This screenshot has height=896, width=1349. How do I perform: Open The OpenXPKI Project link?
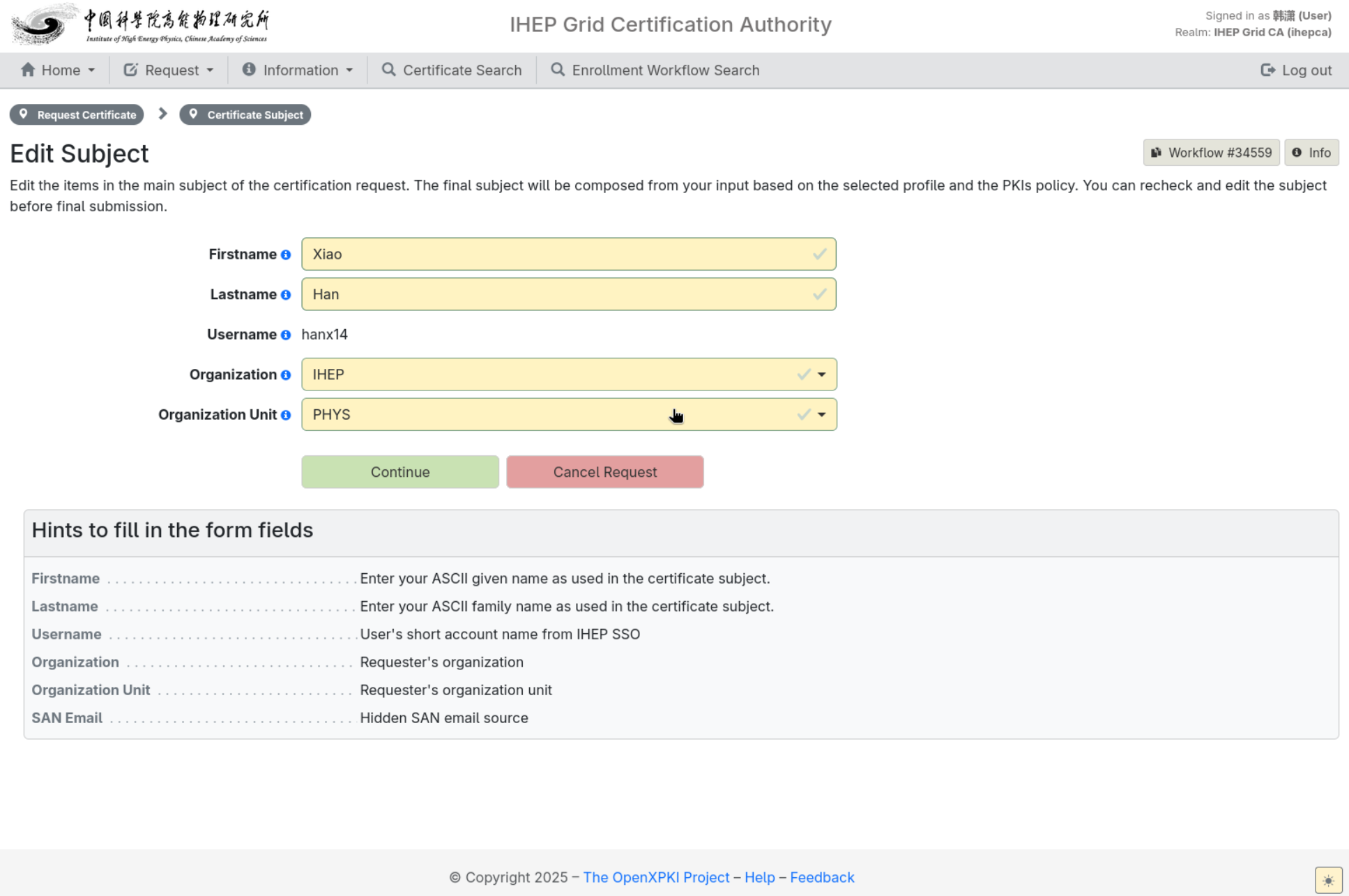tap(656, 877)
